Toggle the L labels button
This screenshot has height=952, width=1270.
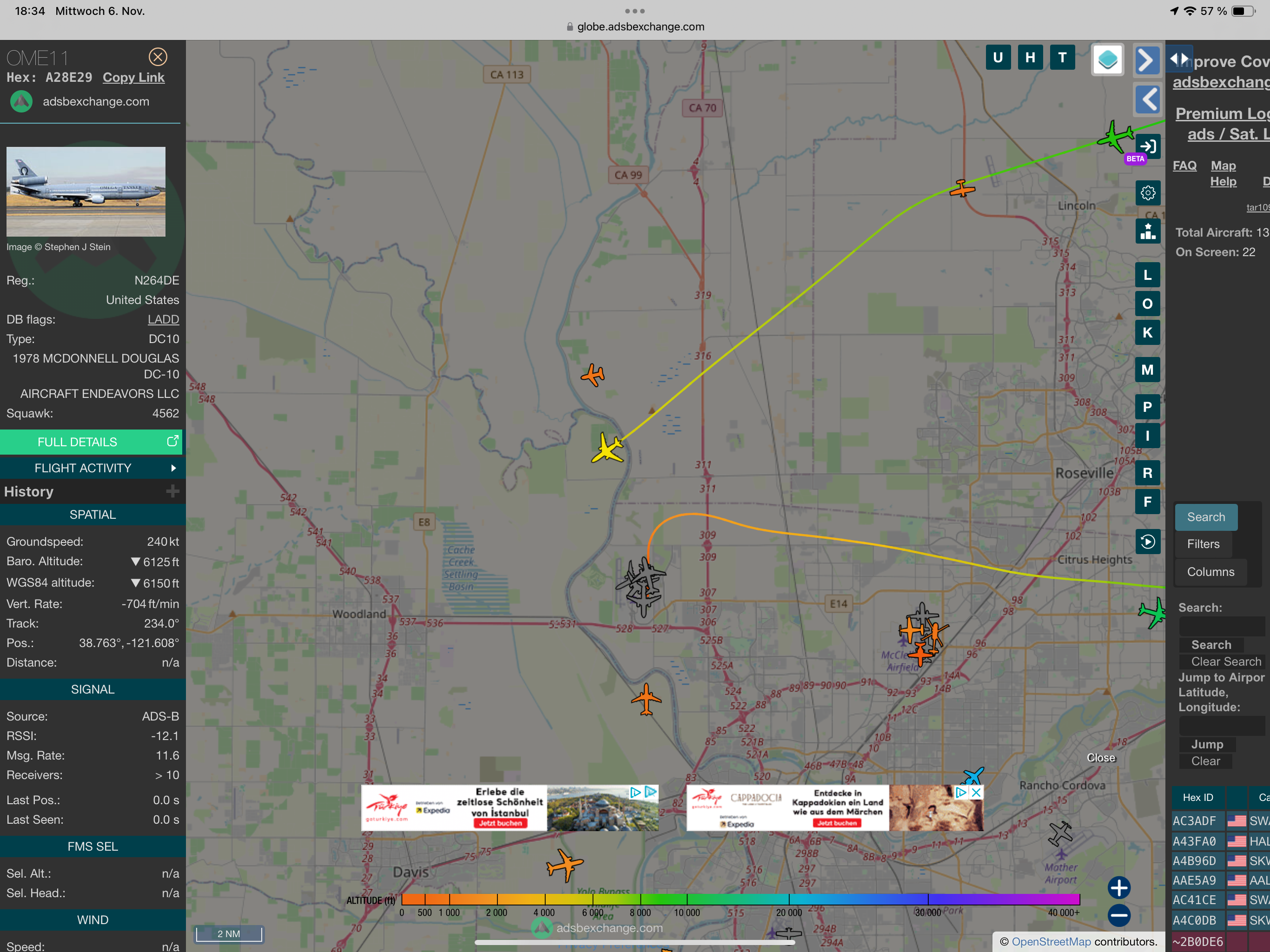(x=1147, y=275)
